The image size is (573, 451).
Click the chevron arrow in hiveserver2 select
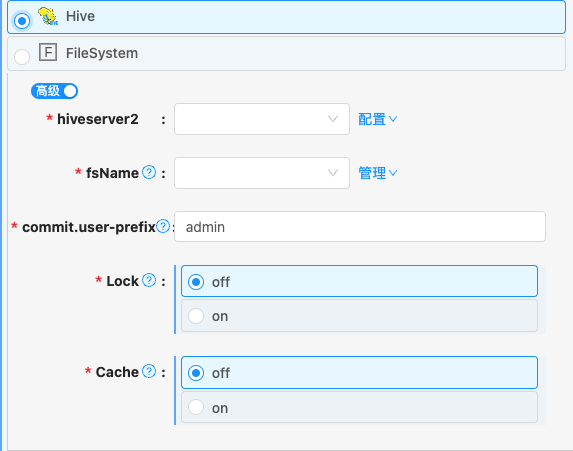333,119
